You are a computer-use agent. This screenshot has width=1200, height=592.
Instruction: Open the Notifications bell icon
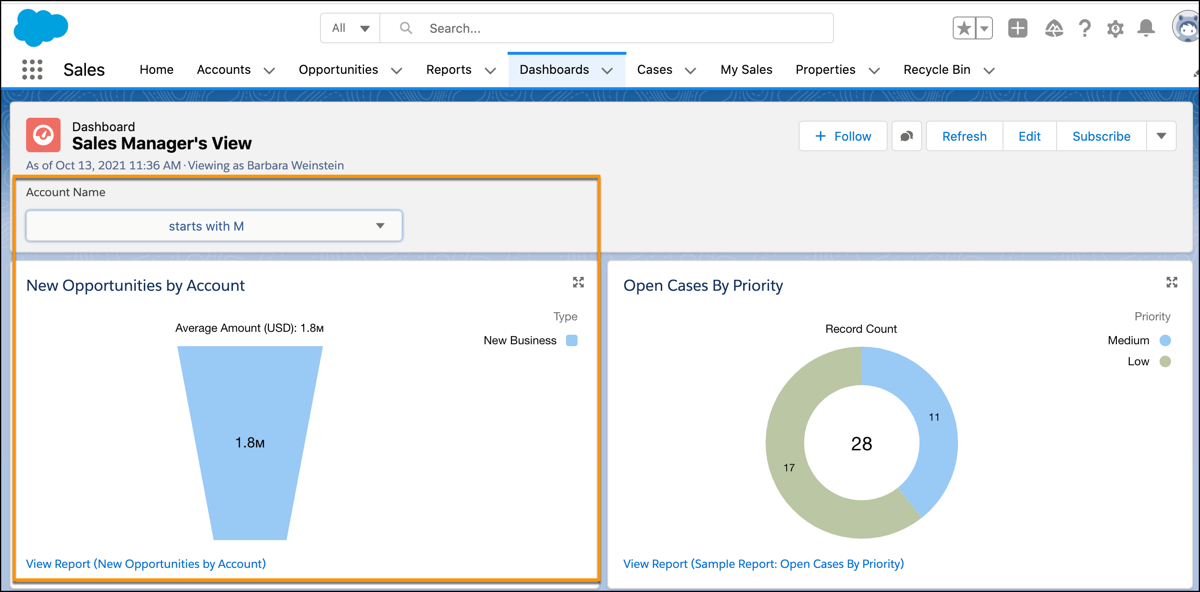coord(1147,29)
